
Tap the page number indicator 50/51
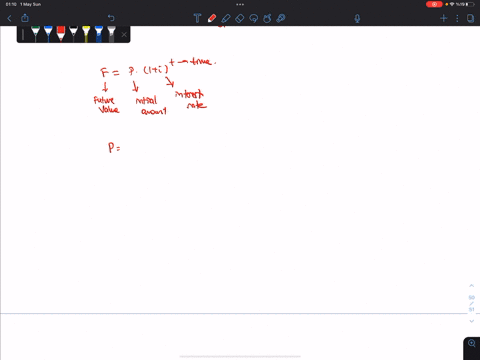click(471, 303)
